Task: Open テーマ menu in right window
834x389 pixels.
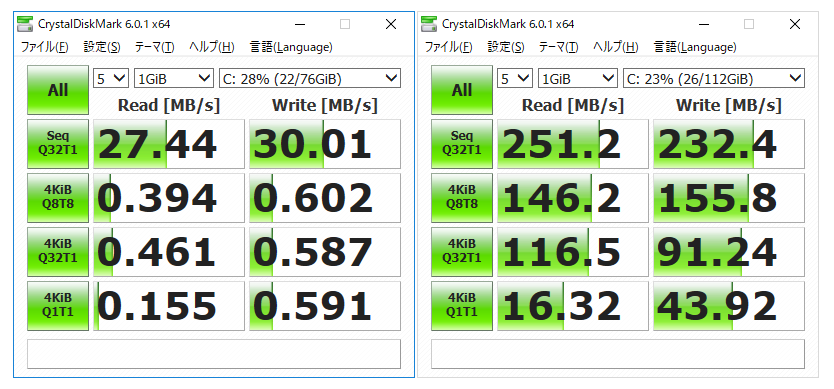Action: [x=558, y=47]
